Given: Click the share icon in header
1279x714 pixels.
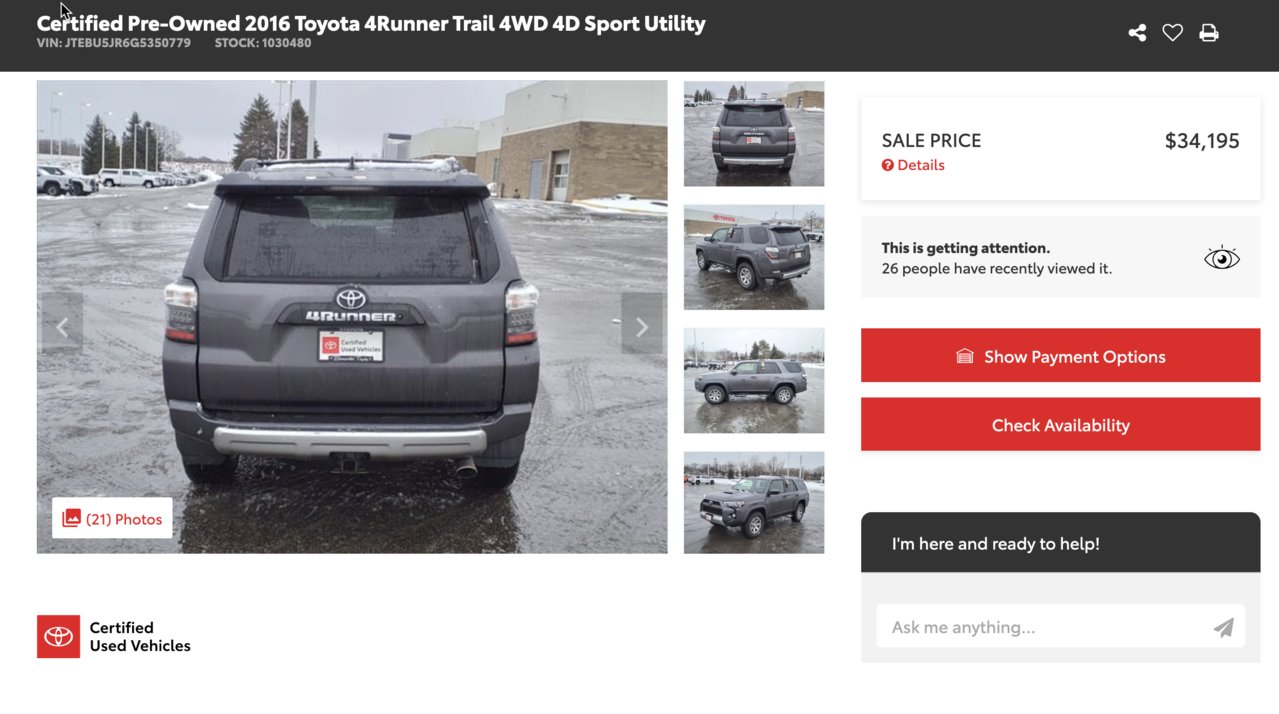Looking at the screenshot, I should pyautogui.click(x=1137, y=33).
